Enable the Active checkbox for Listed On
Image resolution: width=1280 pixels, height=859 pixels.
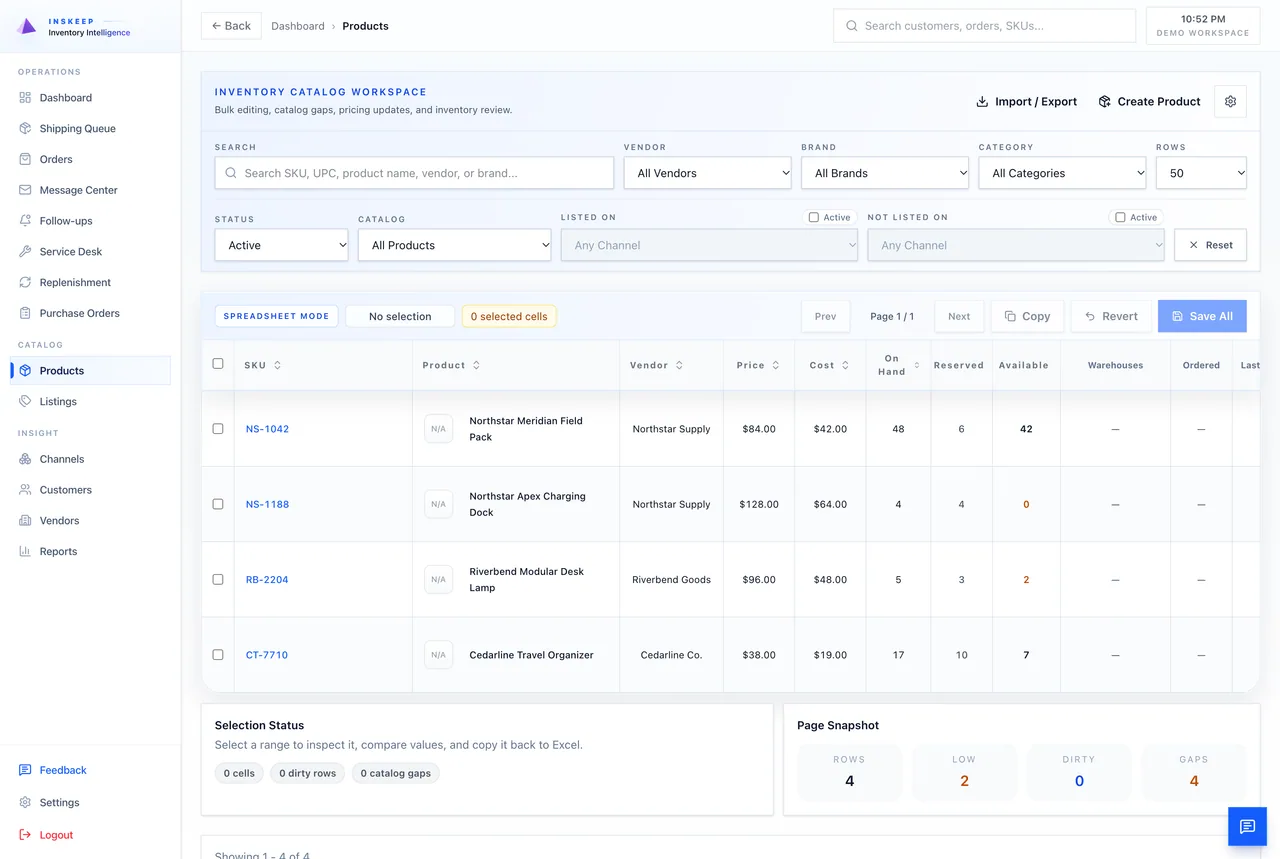(814, 217)
